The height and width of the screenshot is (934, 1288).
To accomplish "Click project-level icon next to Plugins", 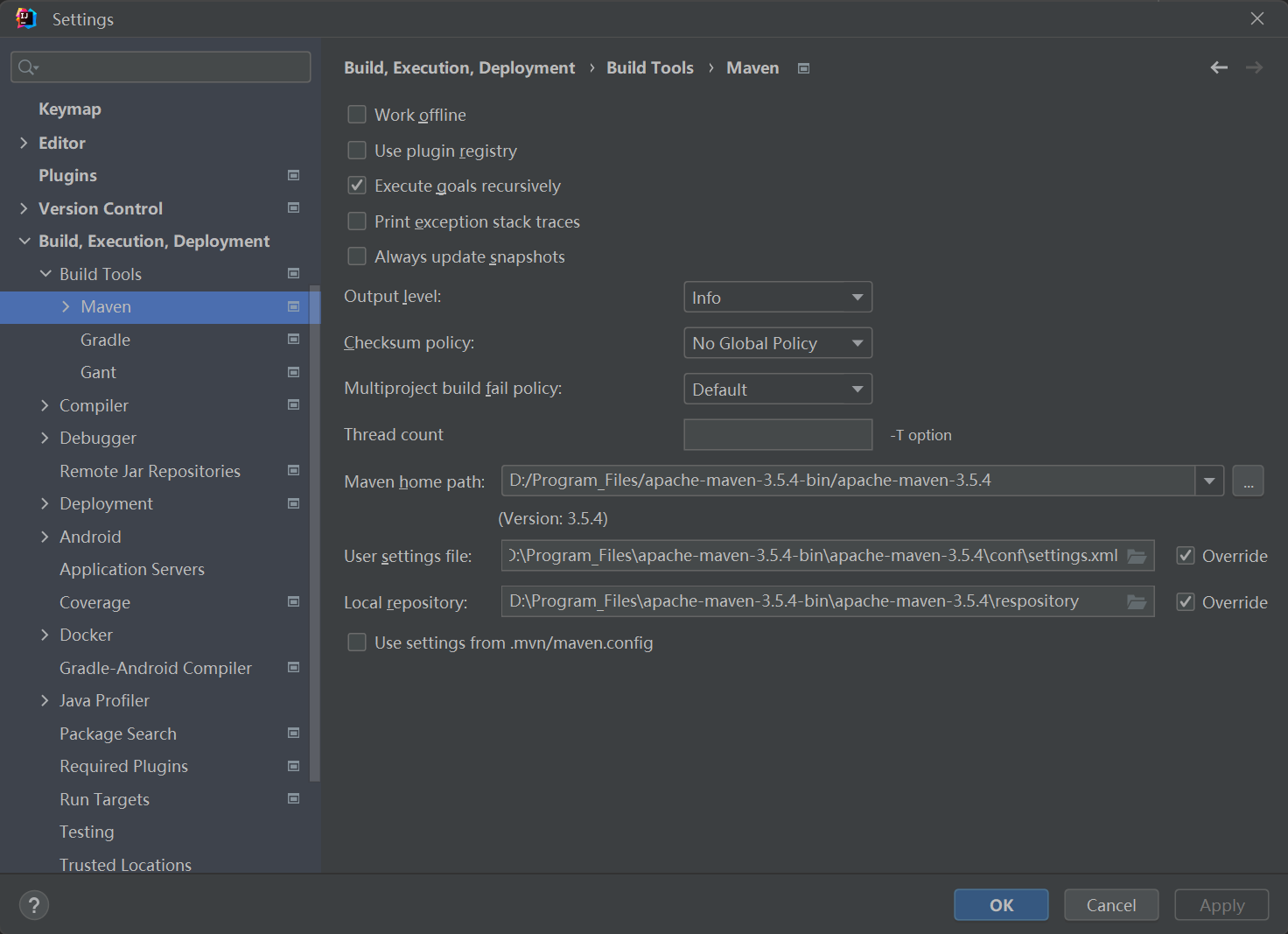I will coord(294,175).
